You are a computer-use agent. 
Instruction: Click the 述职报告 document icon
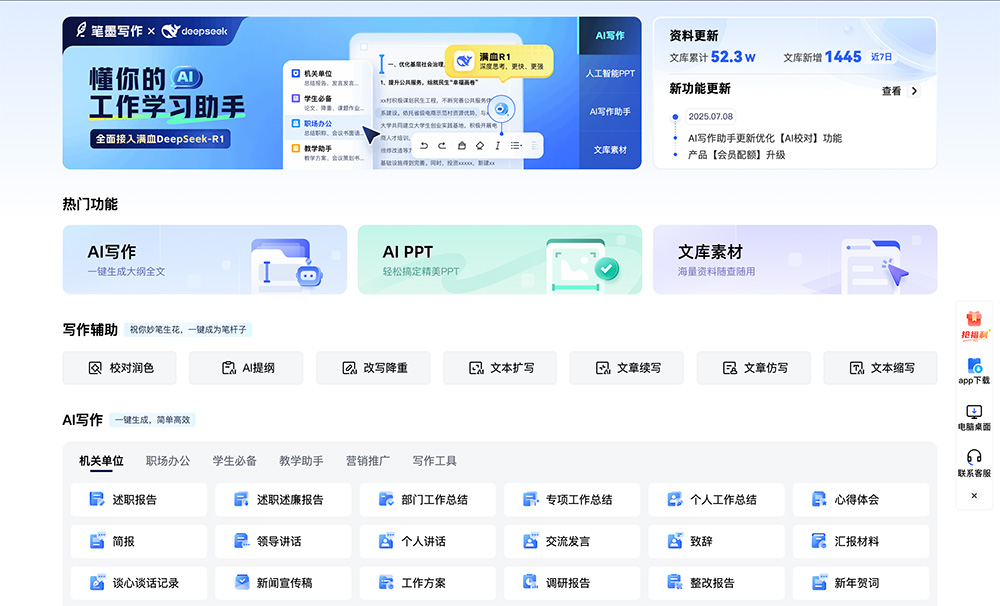click(96, 499)
